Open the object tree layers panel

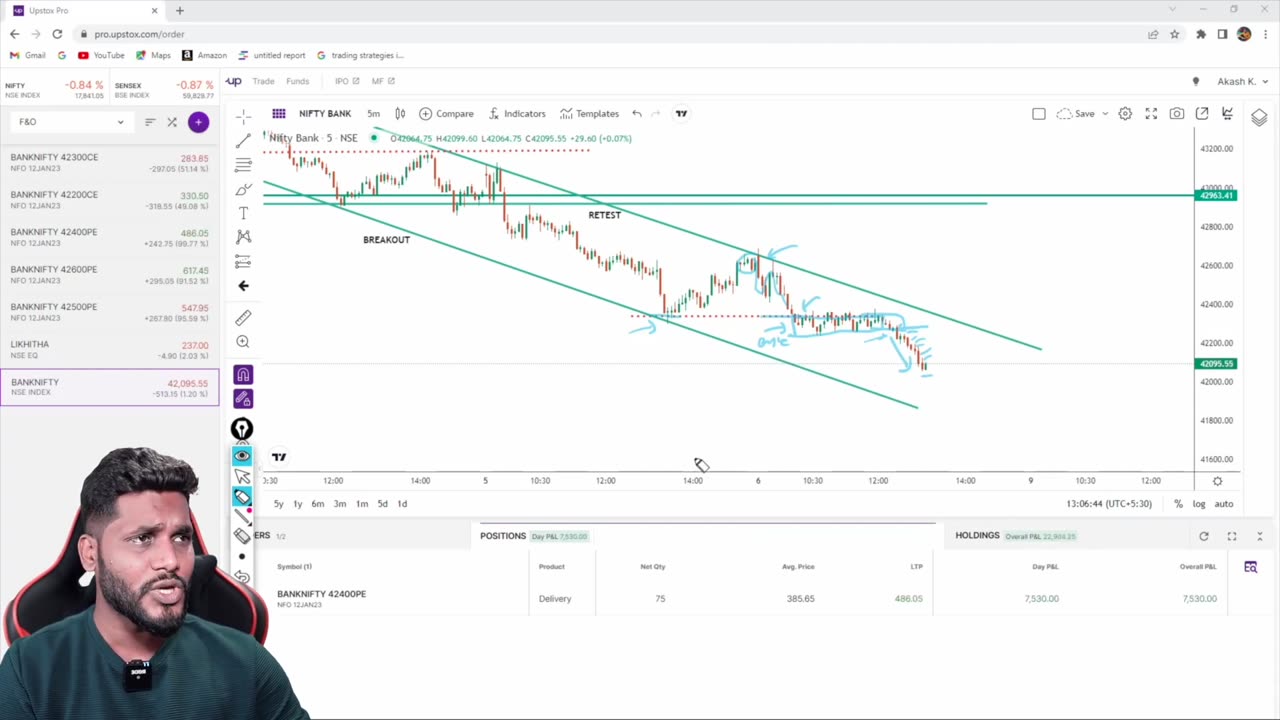(1259, 118)
